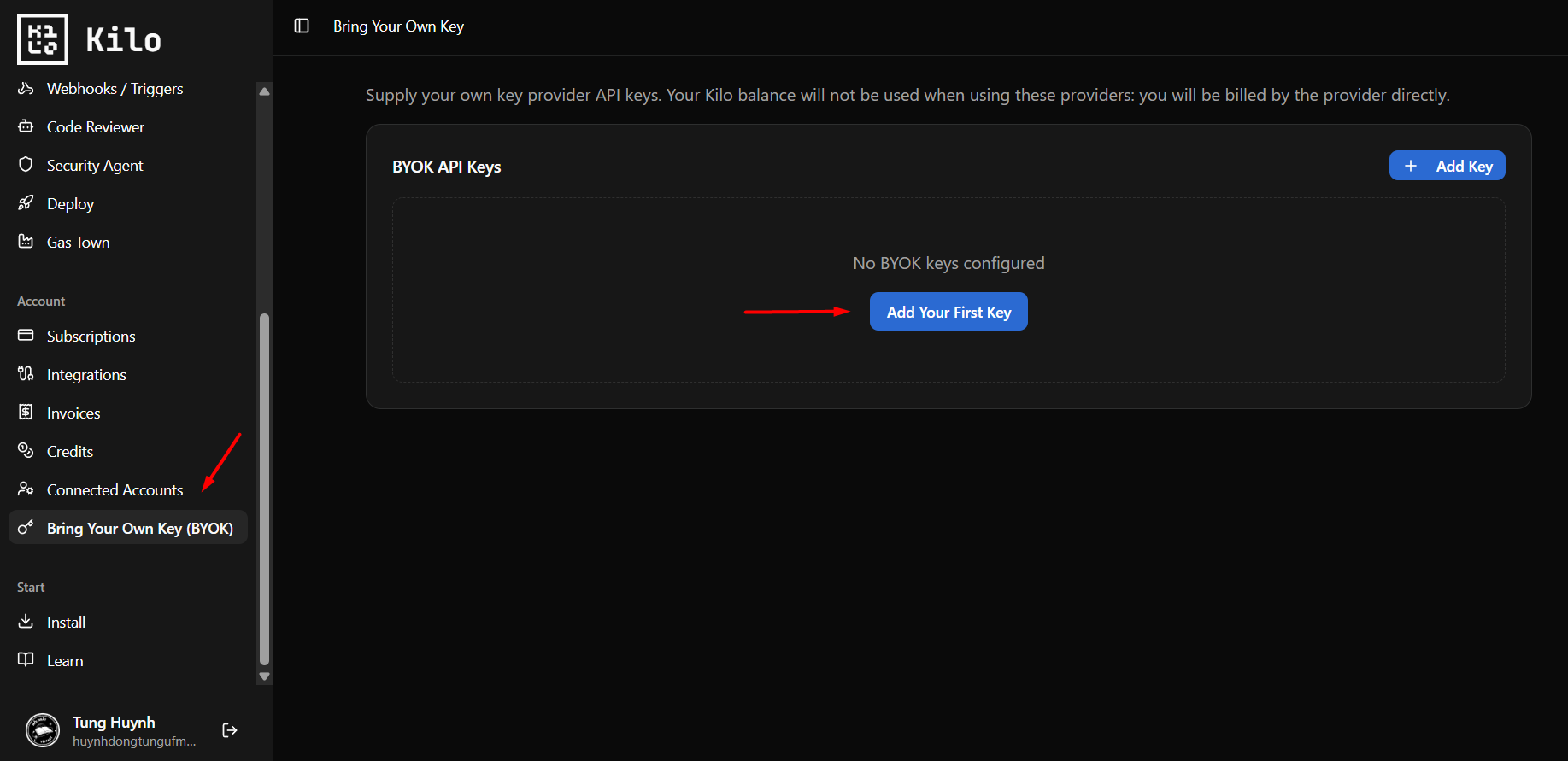Select Bring Your Own Key (BYOK)
Screen dimensions: 1568x761
[128, 528]
